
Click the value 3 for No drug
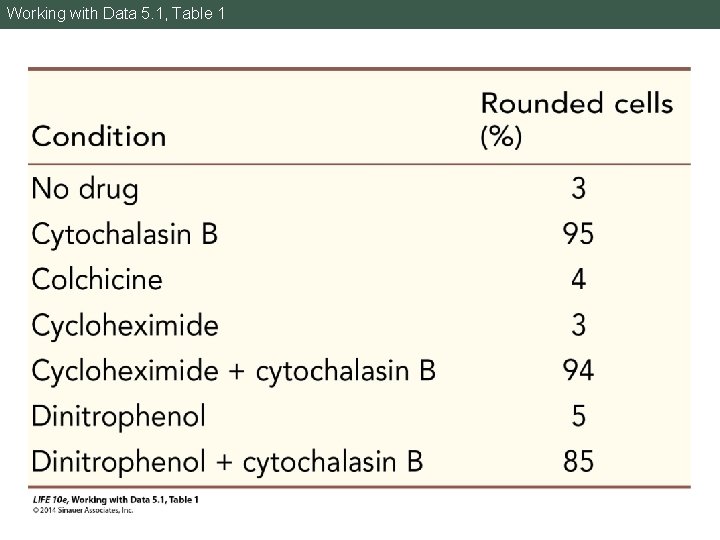coord(578,188)
